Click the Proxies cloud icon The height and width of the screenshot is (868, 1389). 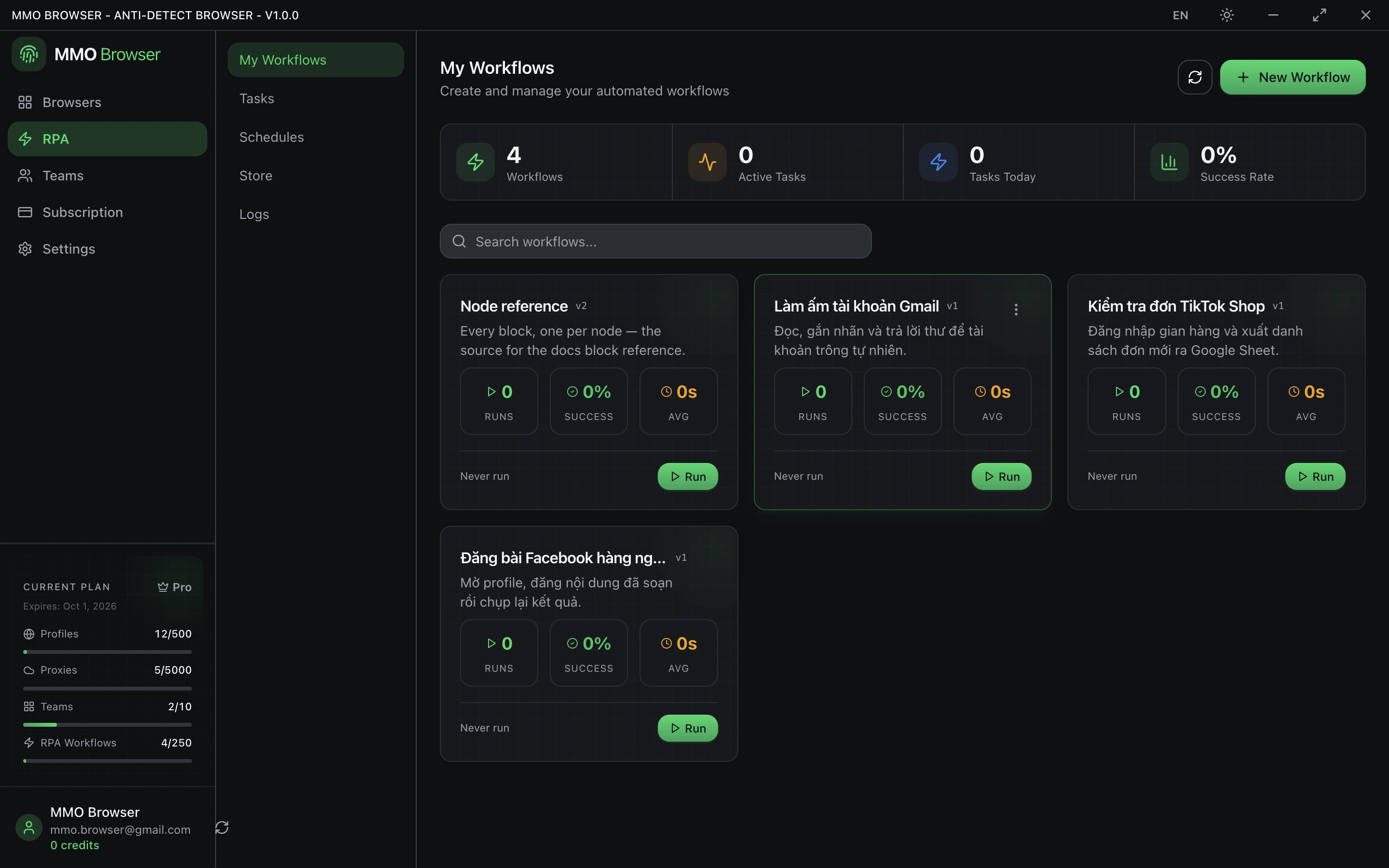[x=29, y=670]
